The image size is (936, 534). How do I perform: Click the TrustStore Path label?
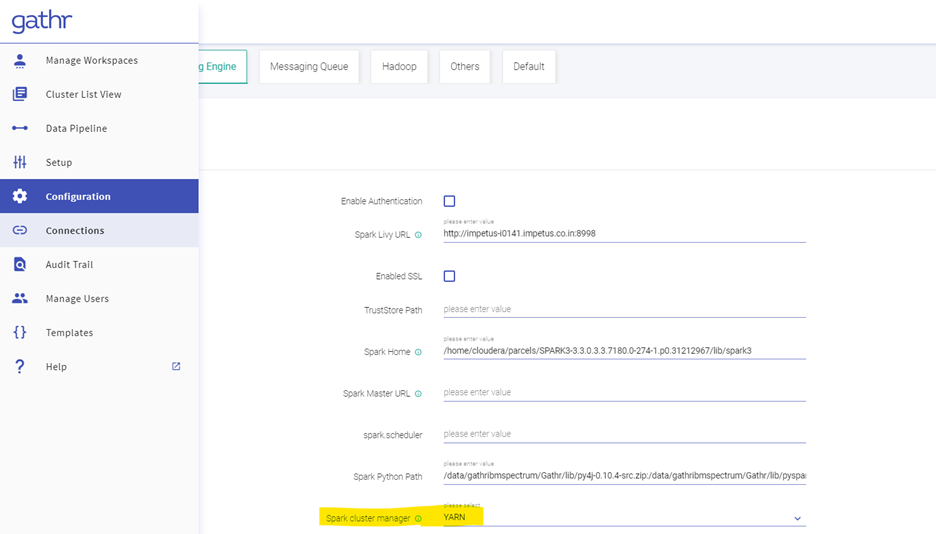pos(393,310)
